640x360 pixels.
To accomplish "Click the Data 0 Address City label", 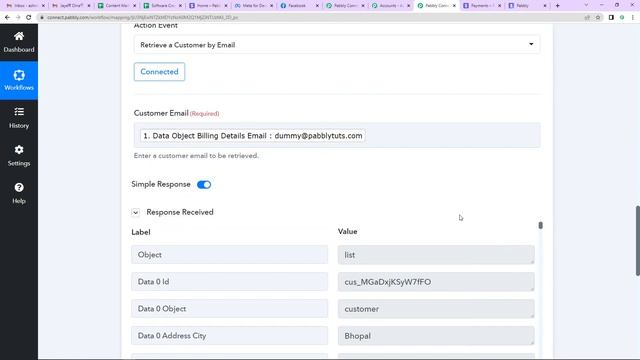I will point(229,336).
